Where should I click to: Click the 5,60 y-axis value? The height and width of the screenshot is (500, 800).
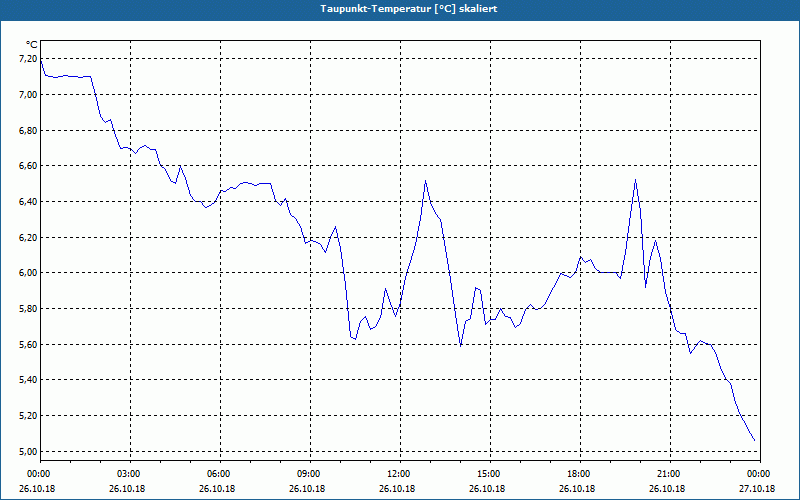(28, 344)
